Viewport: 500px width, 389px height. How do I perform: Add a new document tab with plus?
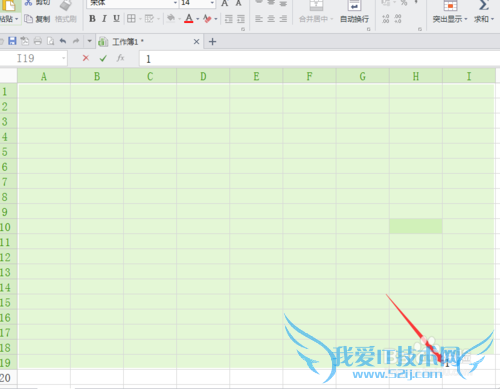212,42
